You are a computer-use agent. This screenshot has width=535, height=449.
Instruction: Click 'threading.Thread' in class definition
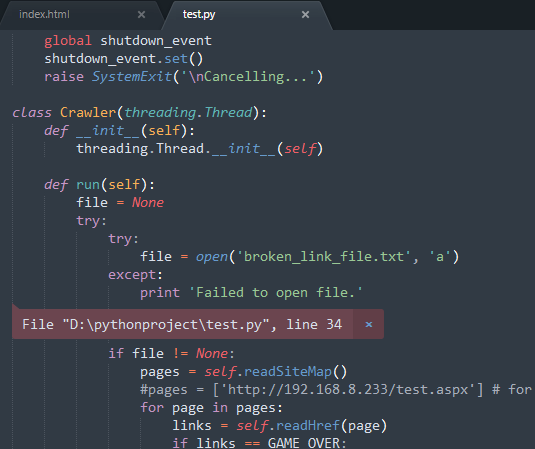[x=189, y=113]
